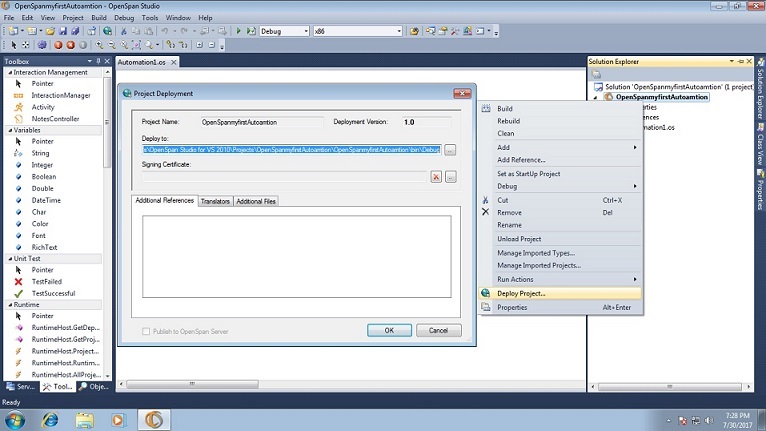This screenshot has height=431, width=766.
Task: Choose Deploy Project... from context menu
Action: (x=560, y=293)
